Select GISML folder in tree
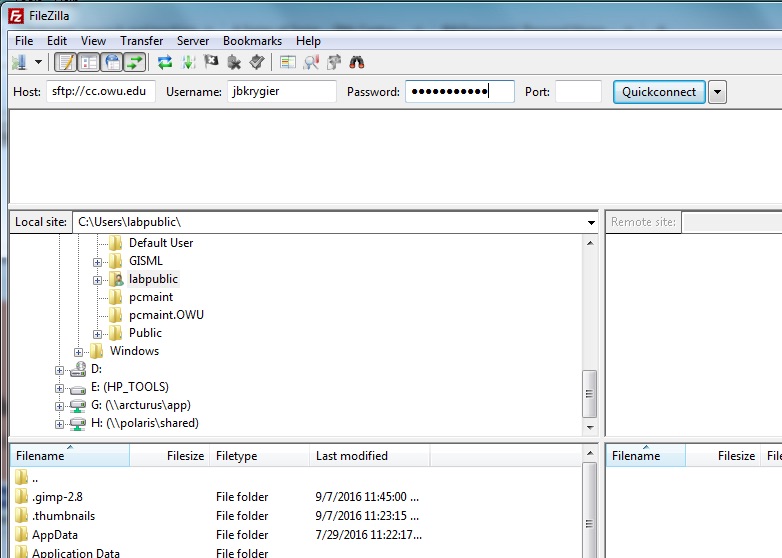The image size is (782, 558). point(146,261)
